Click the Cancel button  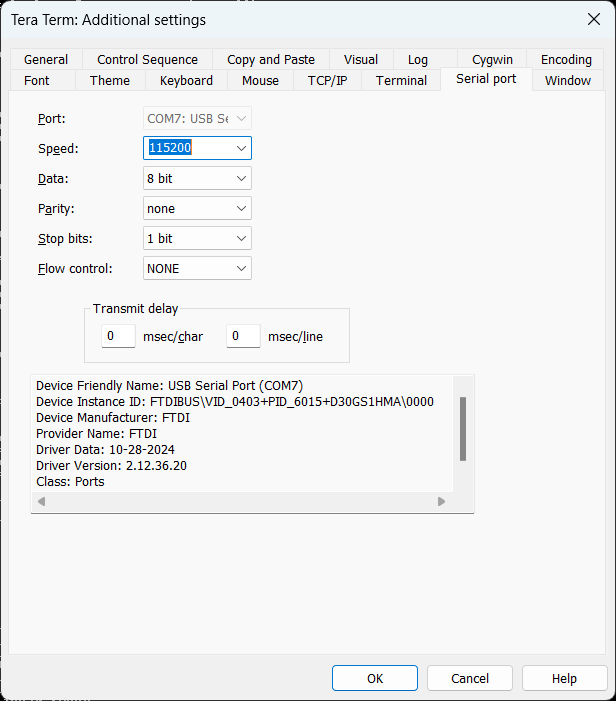click(x=470, y=678)
